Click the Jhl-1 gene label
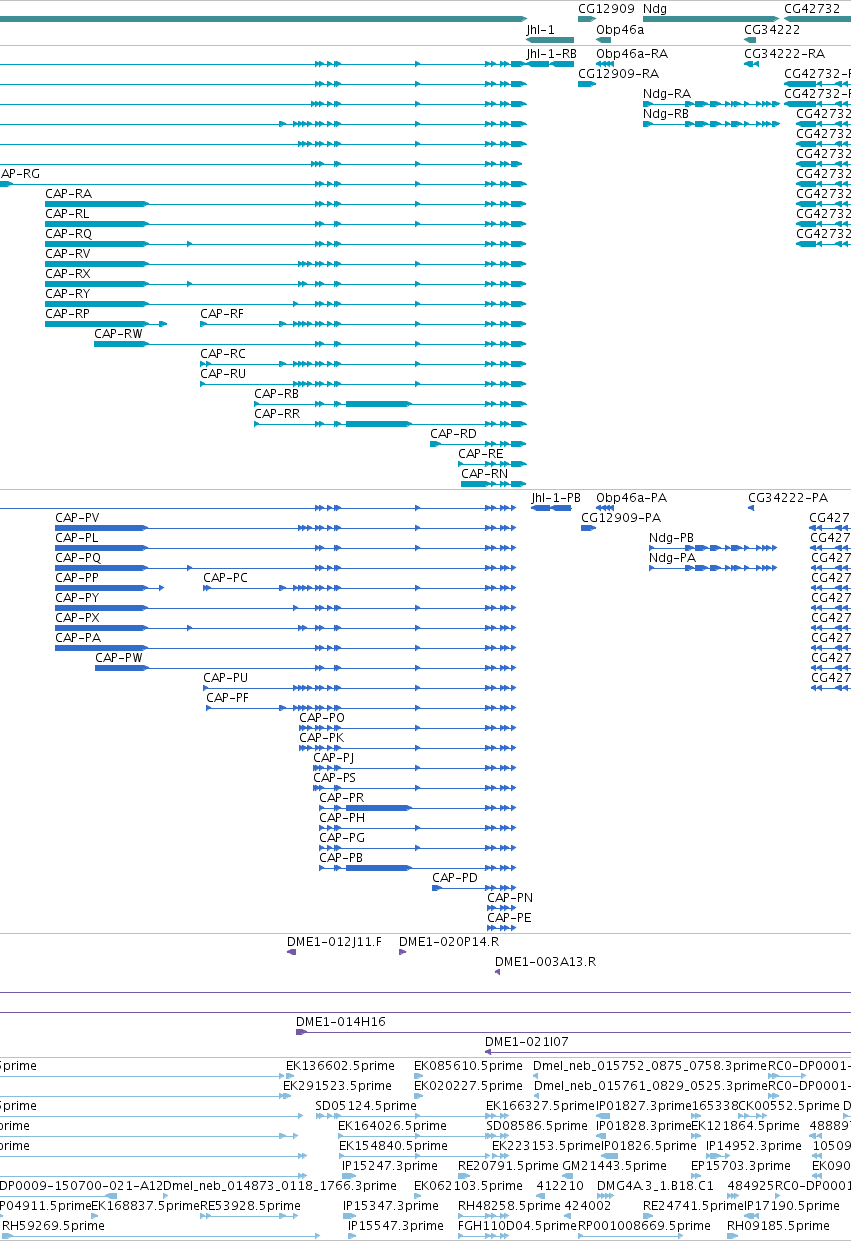The height and width of the screenshot is (1241, 851). coord(540,30)
